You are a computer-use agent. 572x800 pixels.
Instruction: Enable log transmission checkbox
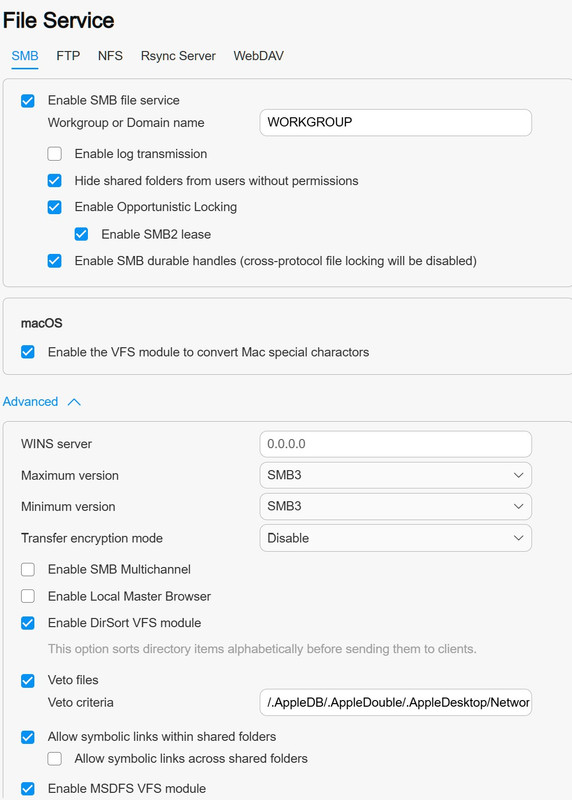(x=55, y=154)
